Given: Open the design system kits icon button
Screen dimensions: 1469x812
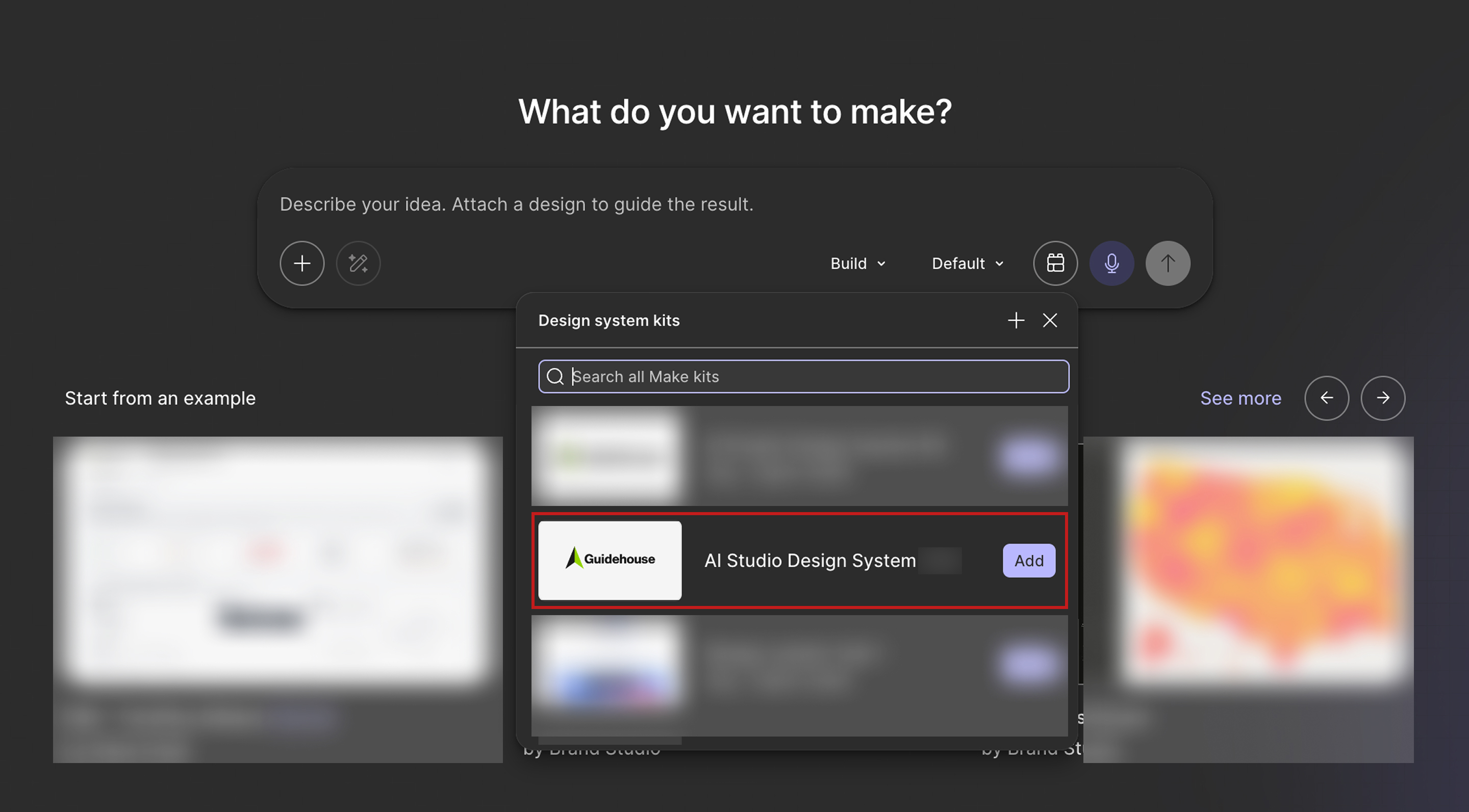Looking at the screenshot, I should (1055, 263).
